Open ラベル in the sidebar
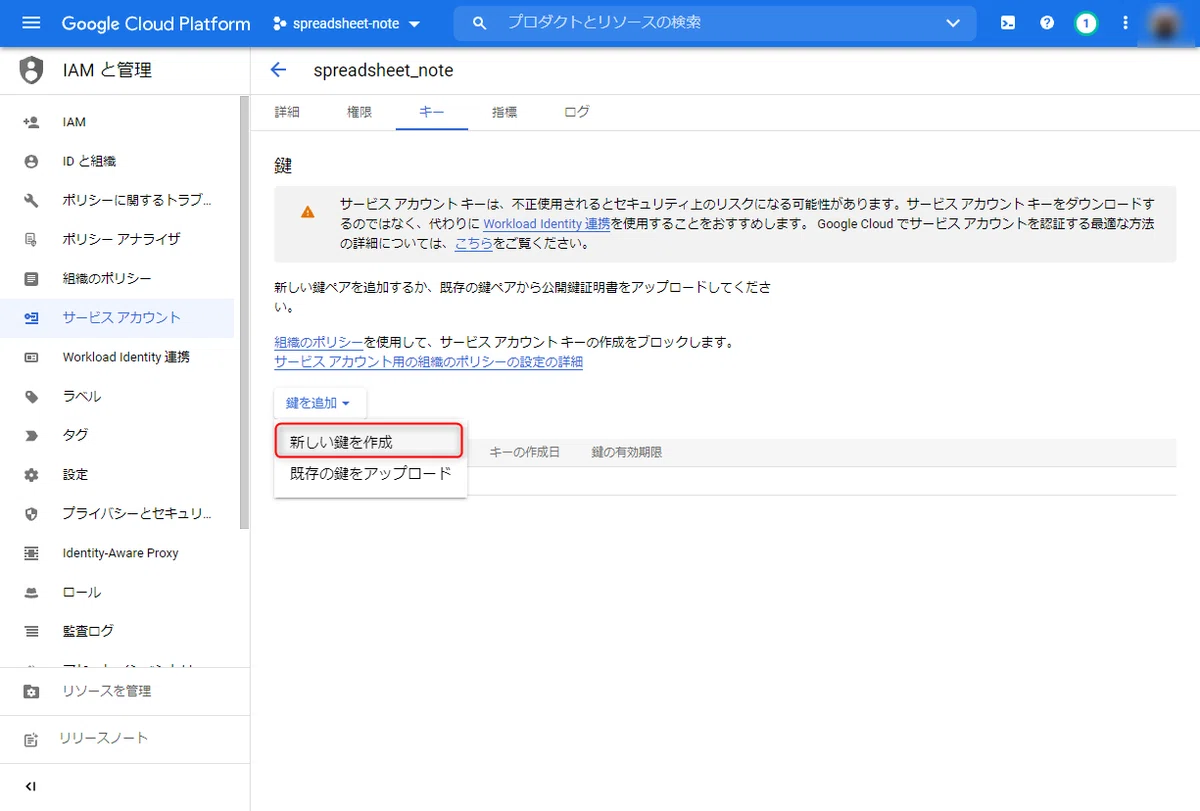Viewport: 1200px width, 811px height. click(81, 396)
